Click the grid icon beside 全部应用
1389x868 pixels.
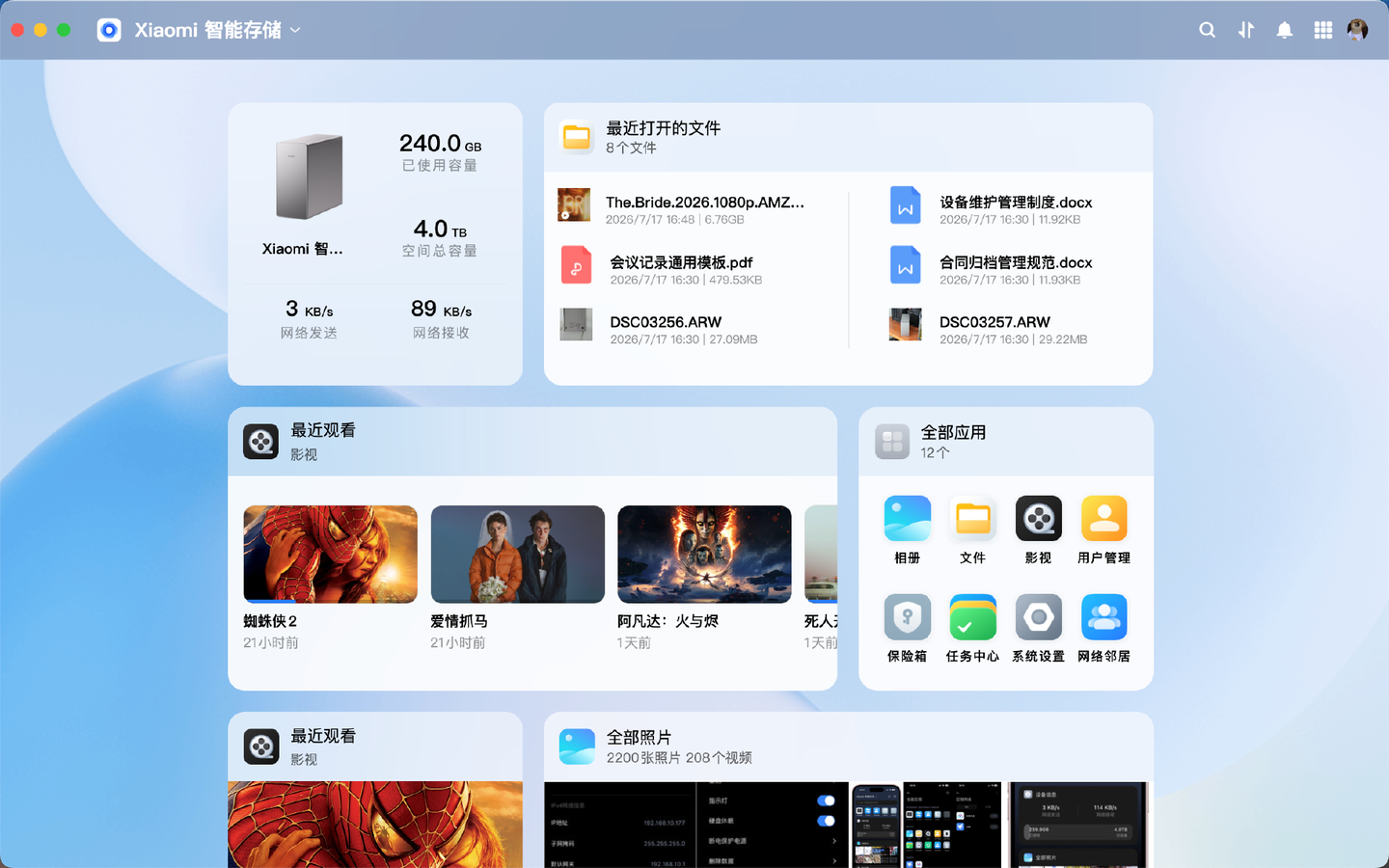pos(892,442)
